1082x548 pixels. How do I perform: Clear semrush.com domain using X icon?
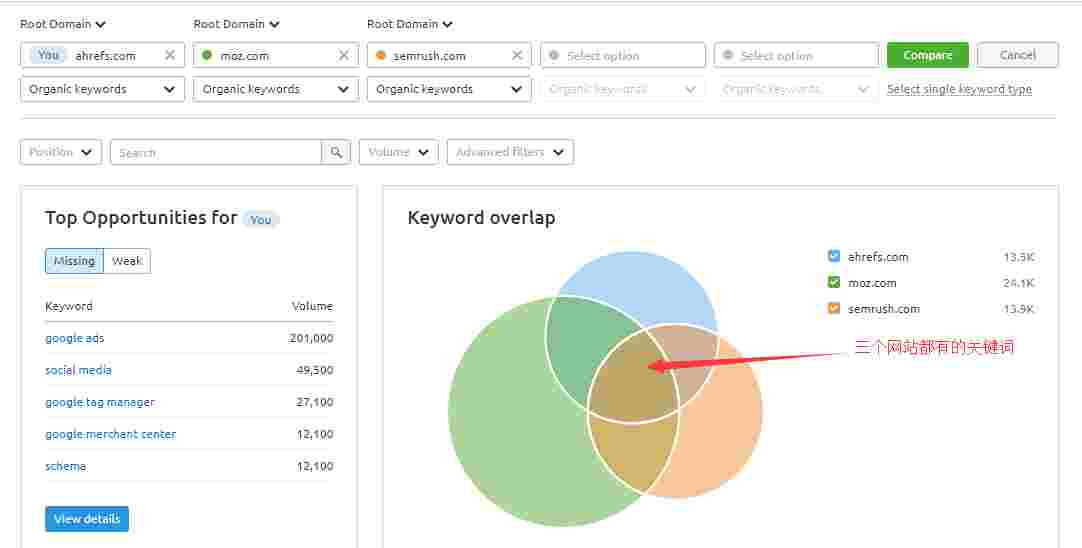517,56
